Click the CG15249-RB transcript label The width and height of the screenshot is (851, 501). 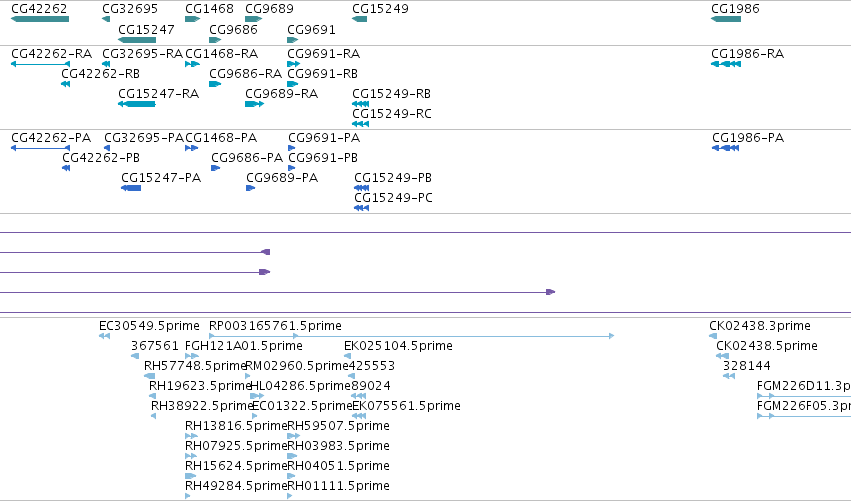tap(392, 94)
